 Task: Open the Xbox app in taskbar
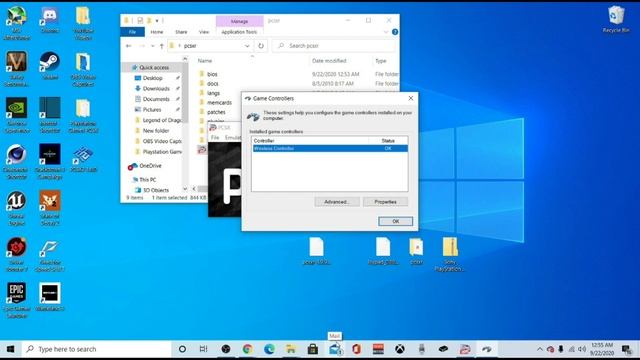pyautogui.click(x=400, y=349)
